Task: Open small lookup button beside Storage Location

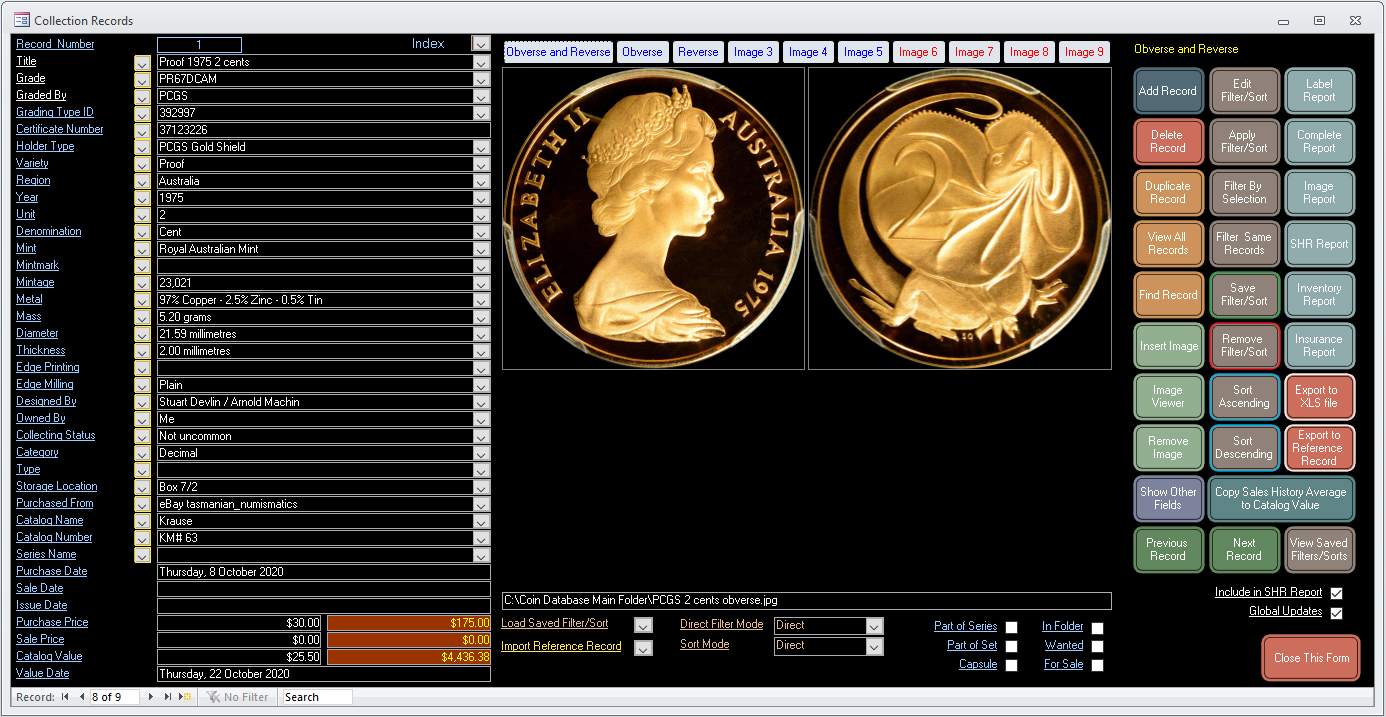Action: (142, 487)
